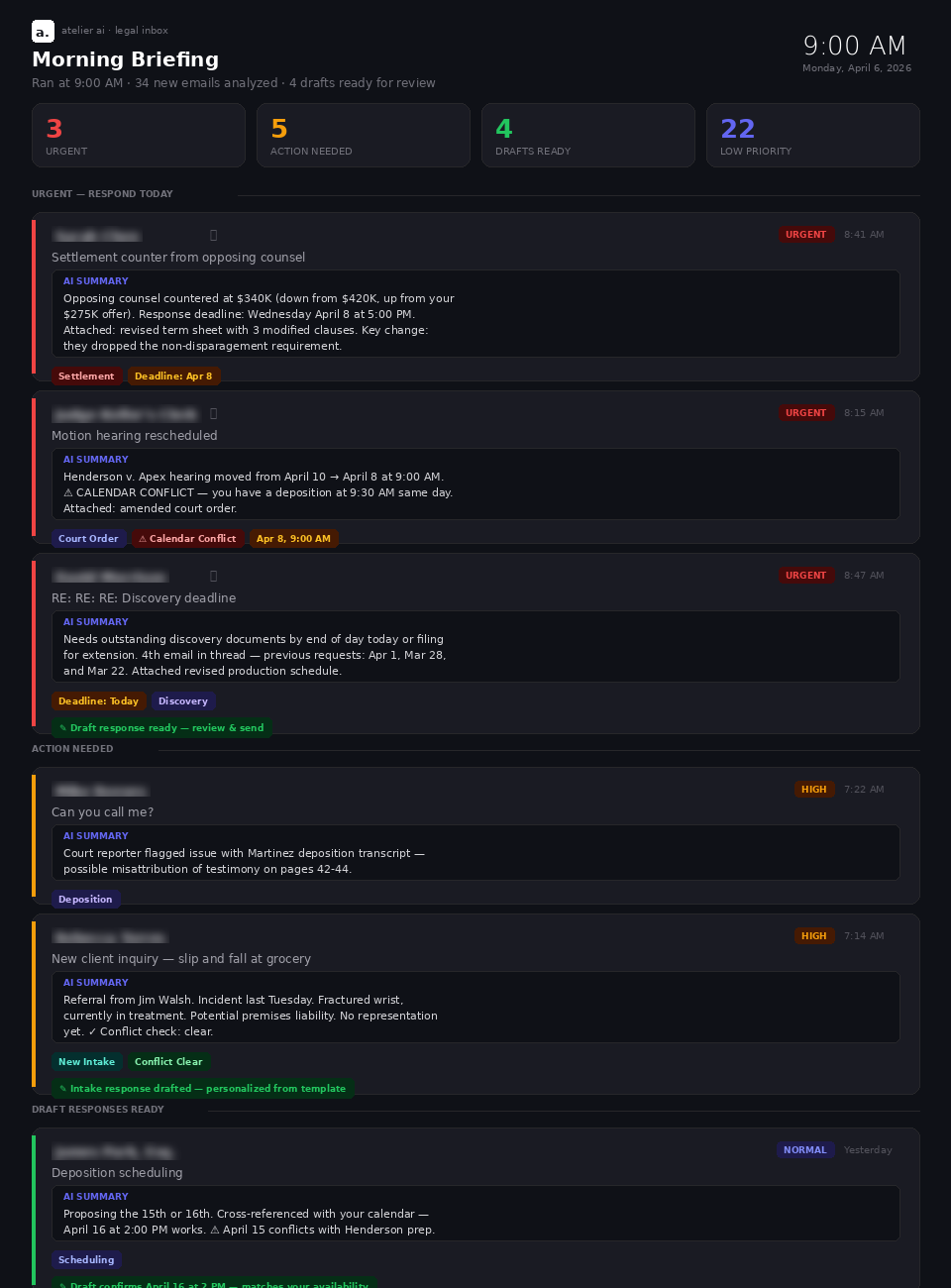Open the attachment on the settlement counter email
The height and width of the screenshot is (1288, 951).
click(213, 235)
